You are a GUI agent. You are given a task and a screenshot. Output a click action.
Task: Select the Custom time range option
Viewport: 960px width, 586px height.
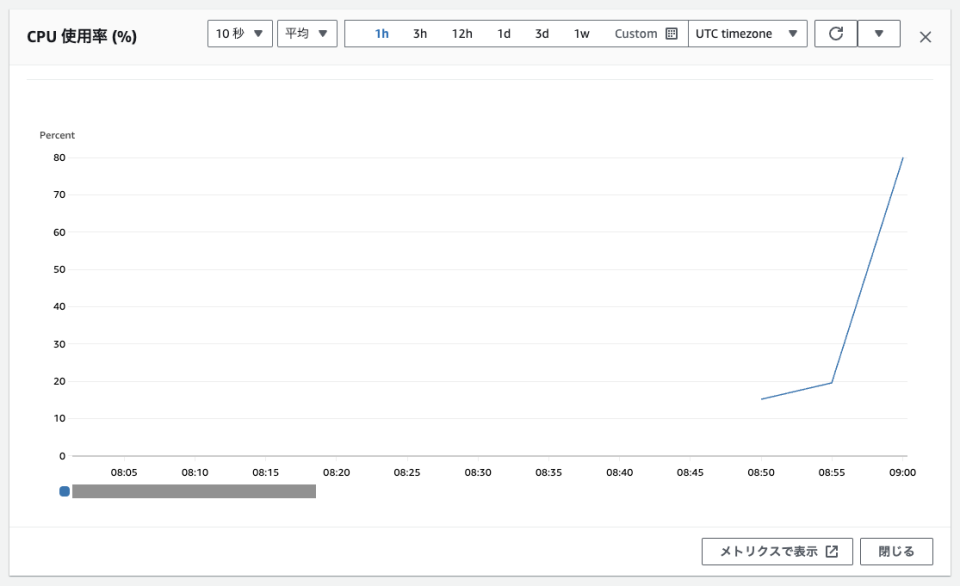pyautogui.click(x=634, y=33)
